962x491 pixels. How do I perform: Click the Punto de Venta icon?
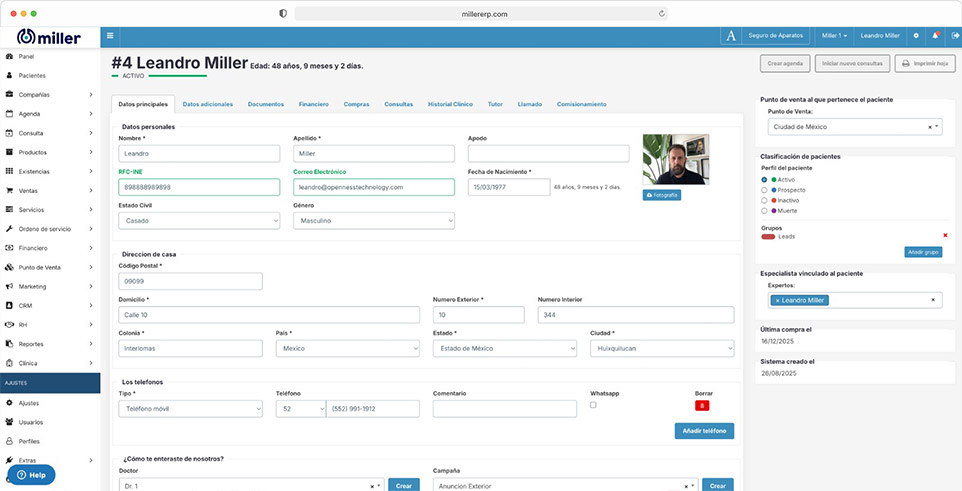(x=9, y=268)
